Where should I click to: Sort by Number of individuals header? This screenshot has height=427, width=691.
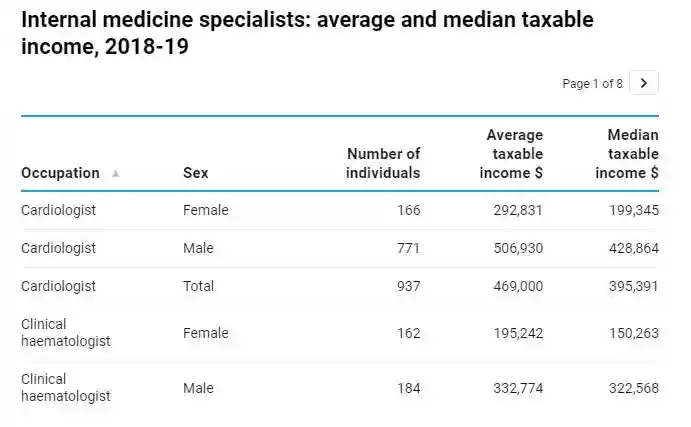click(x=383, y=163)
